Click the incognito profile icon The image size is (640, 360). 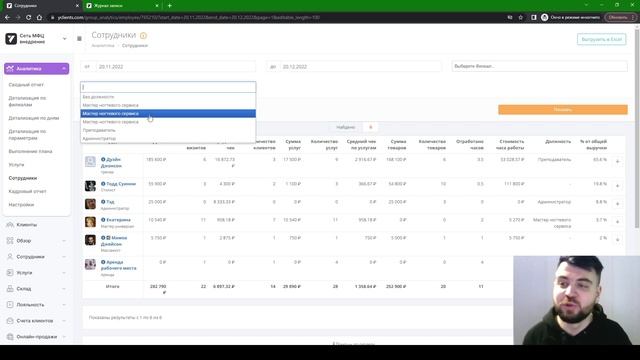click(544, 18)
